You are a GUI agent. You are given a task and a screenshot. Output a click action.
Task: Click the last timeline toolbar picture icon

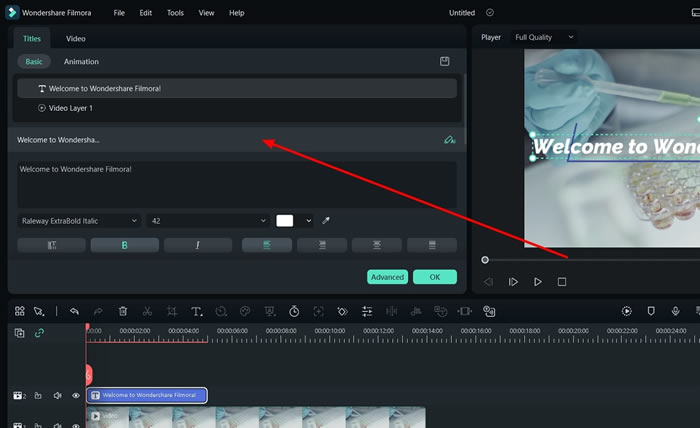[x=489, y=311]
